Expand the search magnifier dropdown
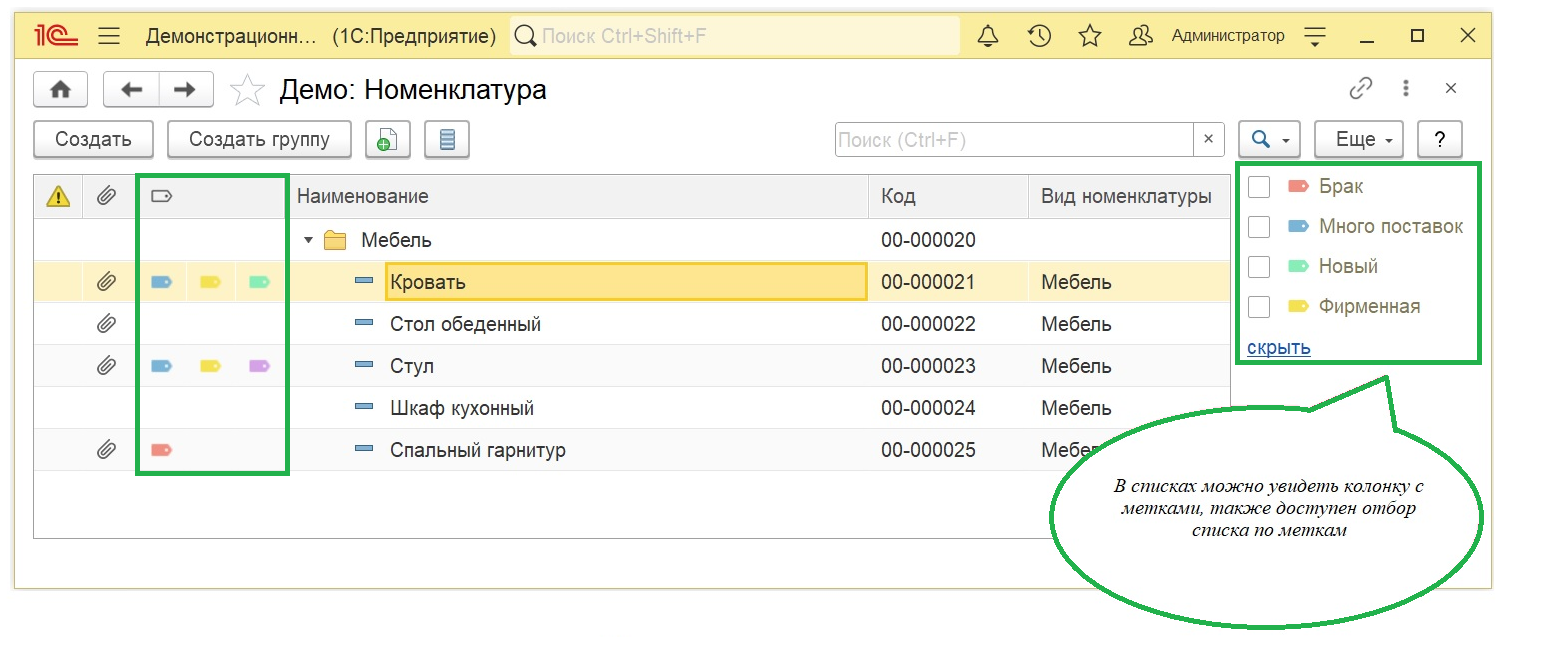Viewport: 1544px width, 656px height. 1268,140
